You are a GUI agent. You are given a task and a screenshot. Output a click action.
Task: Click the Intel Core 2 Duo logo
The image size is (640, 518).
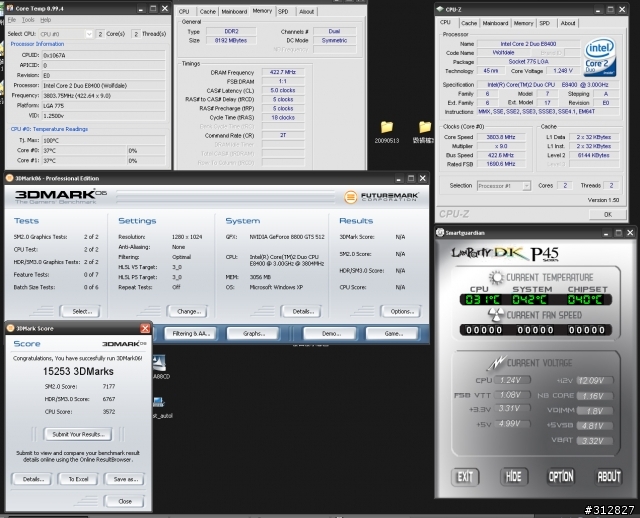[x=600, y=58]
